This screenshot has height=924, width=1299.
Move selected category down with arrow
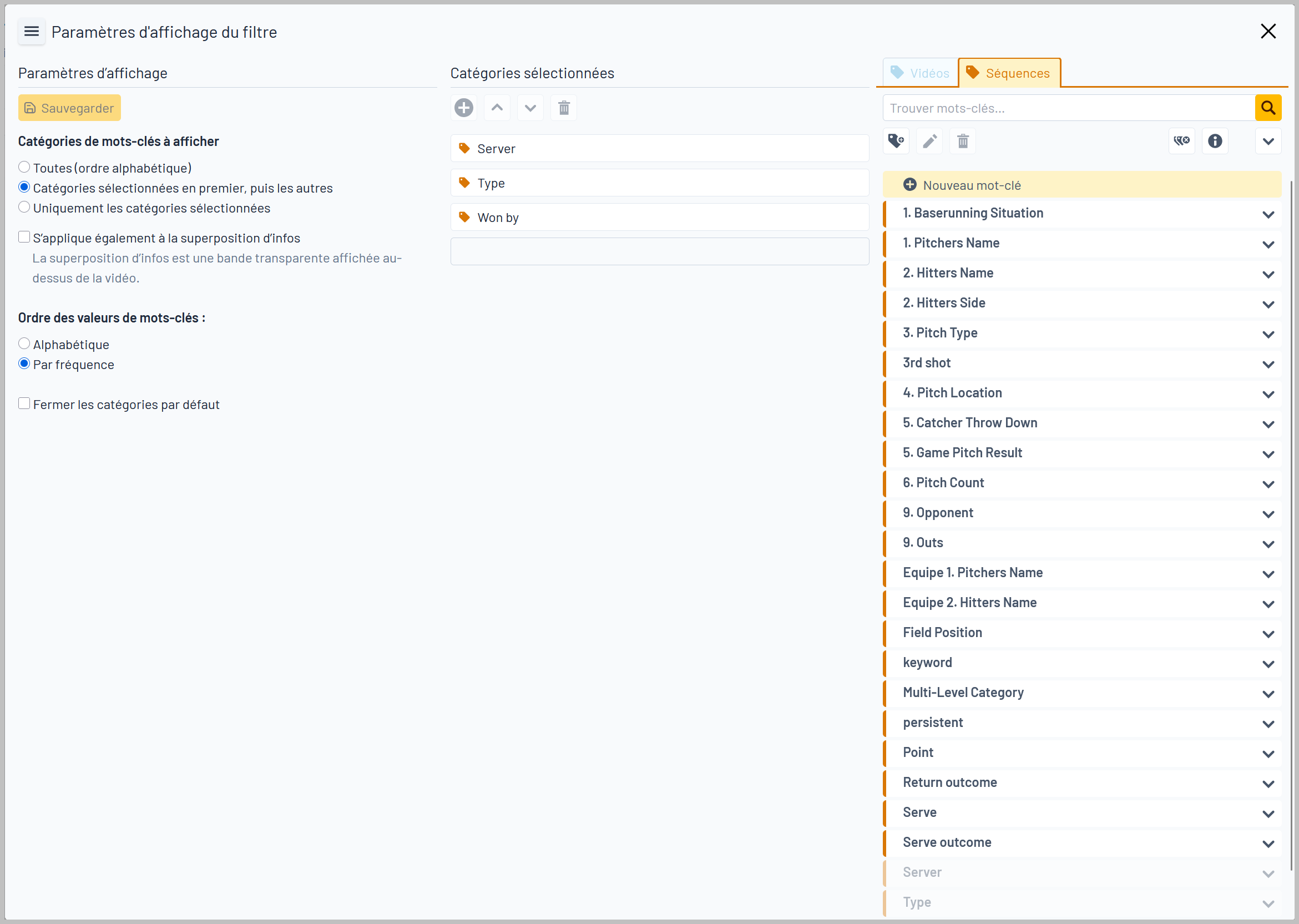coord(530,108)
